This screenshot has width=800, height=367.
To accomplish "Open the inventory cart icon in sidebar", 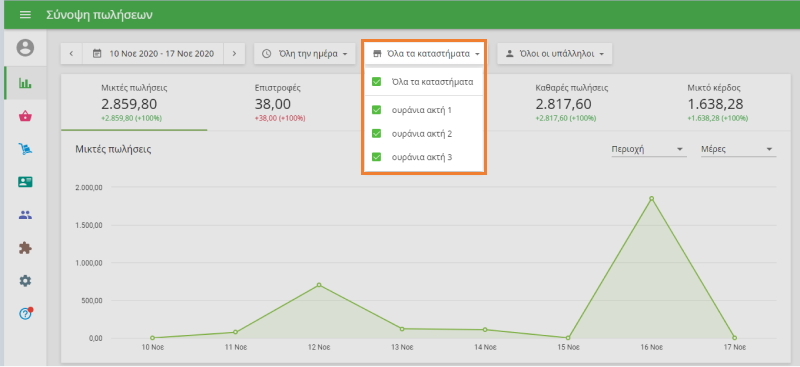I will pyautogui.click(x=25, y=149).
